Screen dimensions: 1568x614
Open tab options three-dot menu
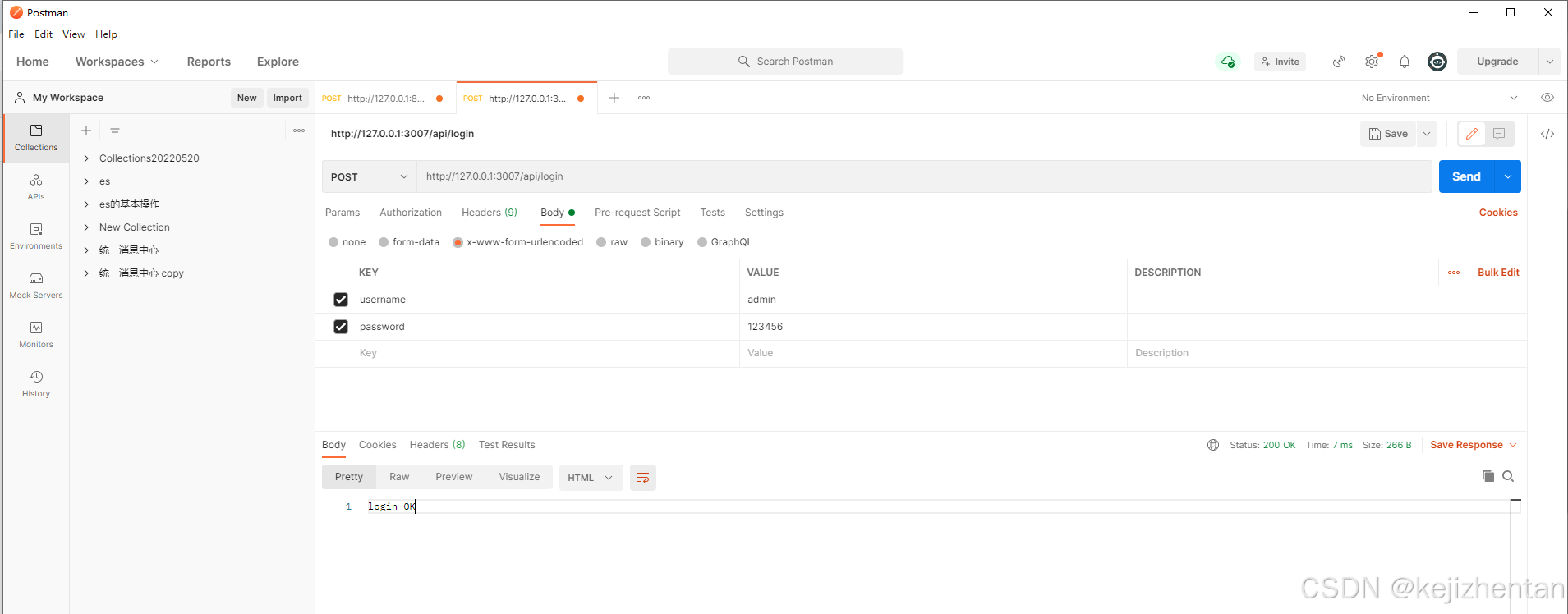[644, 98]
